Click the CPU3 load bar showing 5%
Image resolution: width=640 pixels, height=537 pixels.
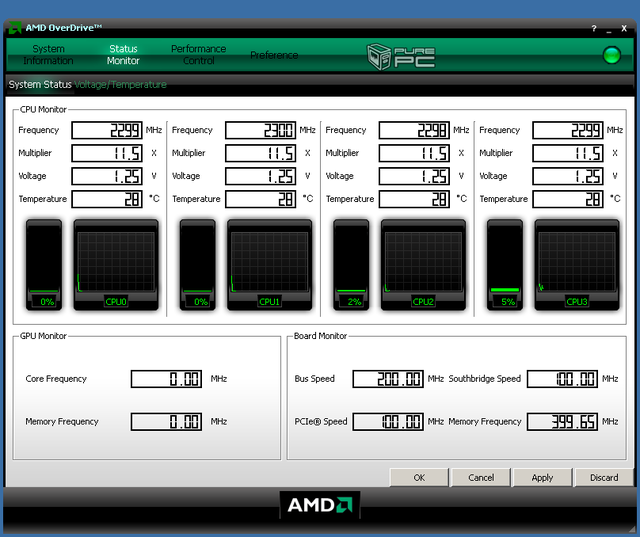point(505,264)
